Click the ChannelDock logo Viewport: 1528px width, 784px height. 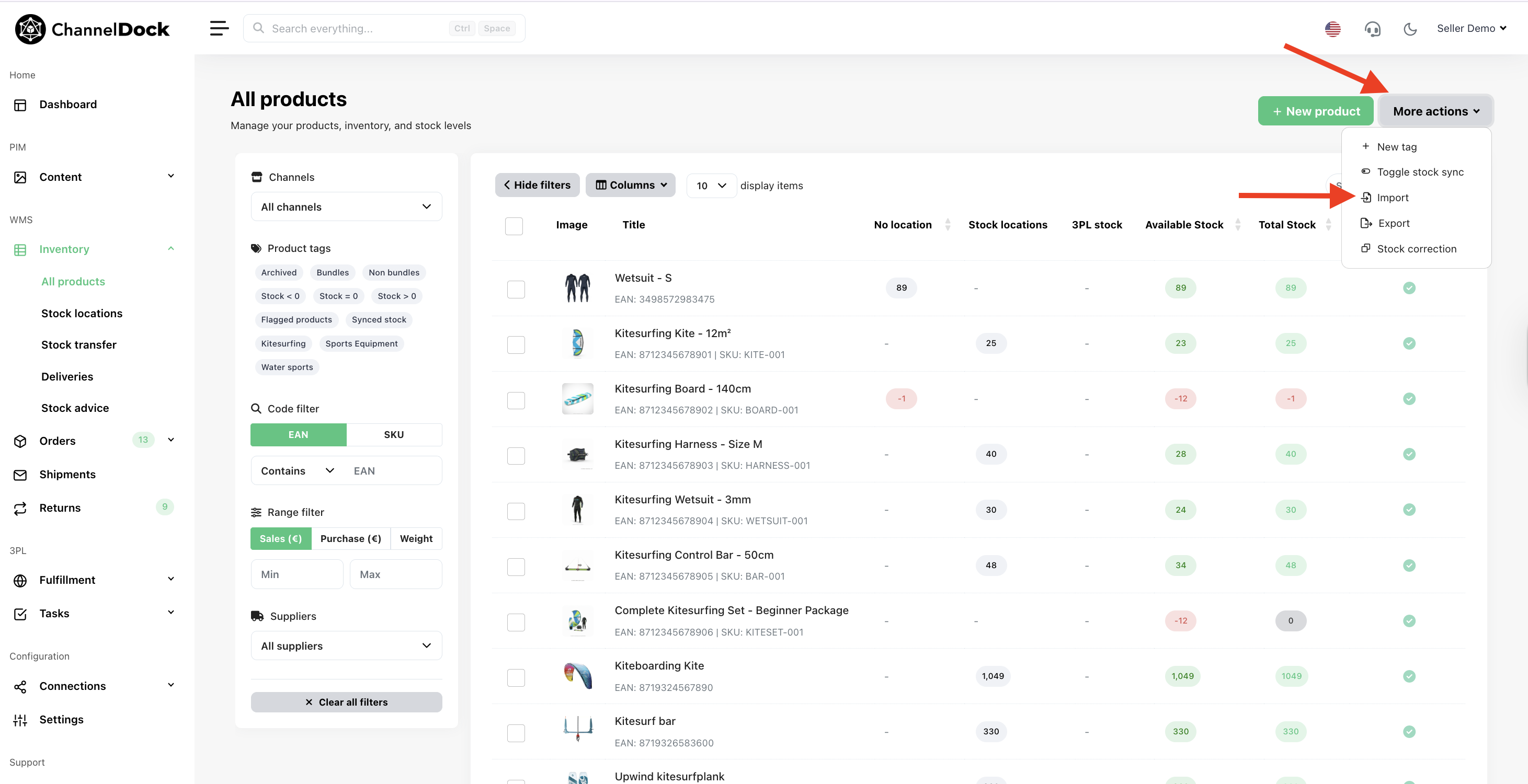pos(92,29)
